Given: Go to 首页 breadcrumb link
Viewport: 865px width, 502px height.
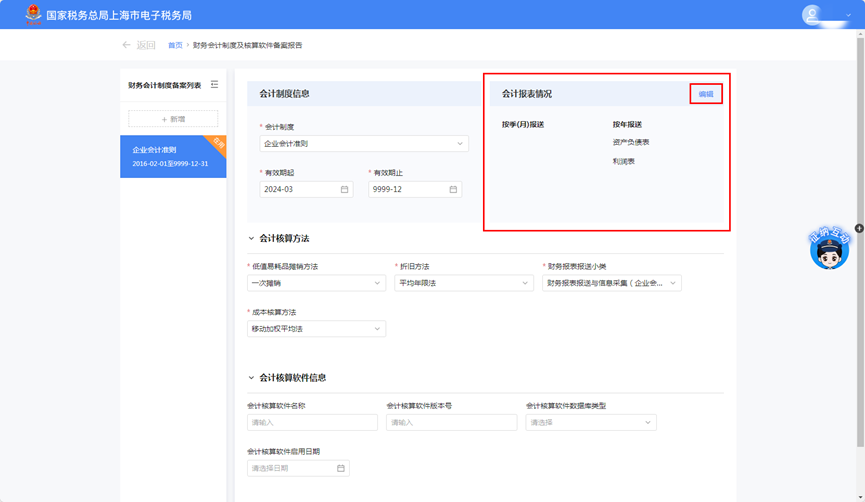Looking at the screenshot, I should 175,45.
